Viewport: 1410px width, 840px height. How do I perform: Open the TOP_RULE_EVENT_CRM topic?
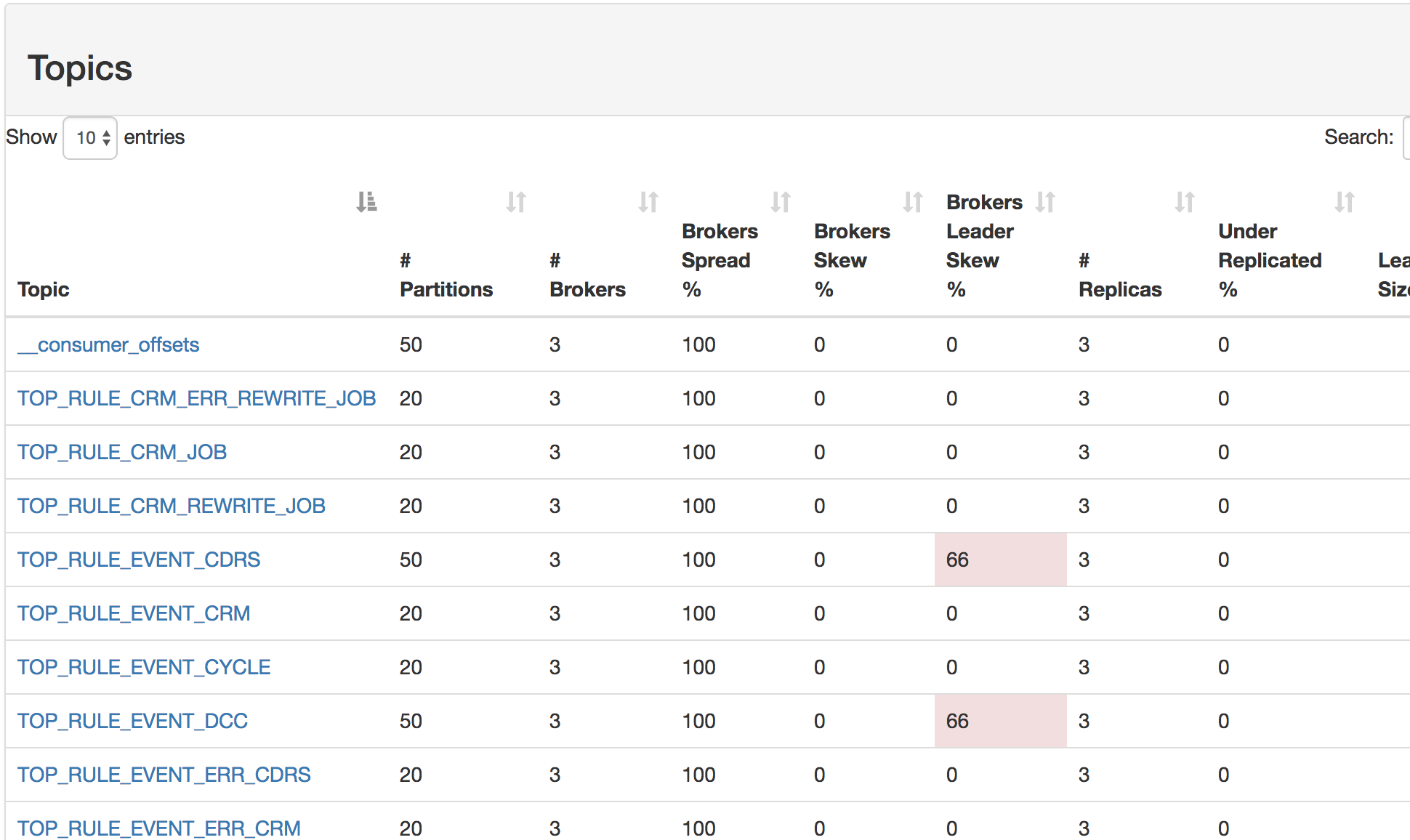click(134, 613)
